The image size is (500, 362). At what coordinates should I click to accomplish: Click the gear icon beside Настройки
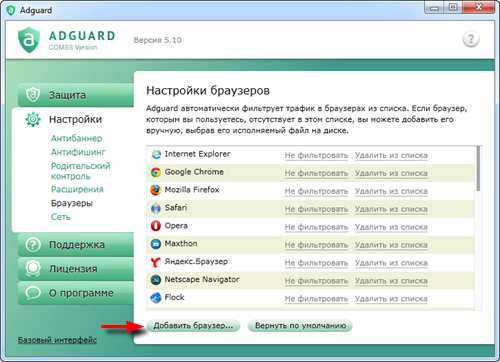[33, 119]
